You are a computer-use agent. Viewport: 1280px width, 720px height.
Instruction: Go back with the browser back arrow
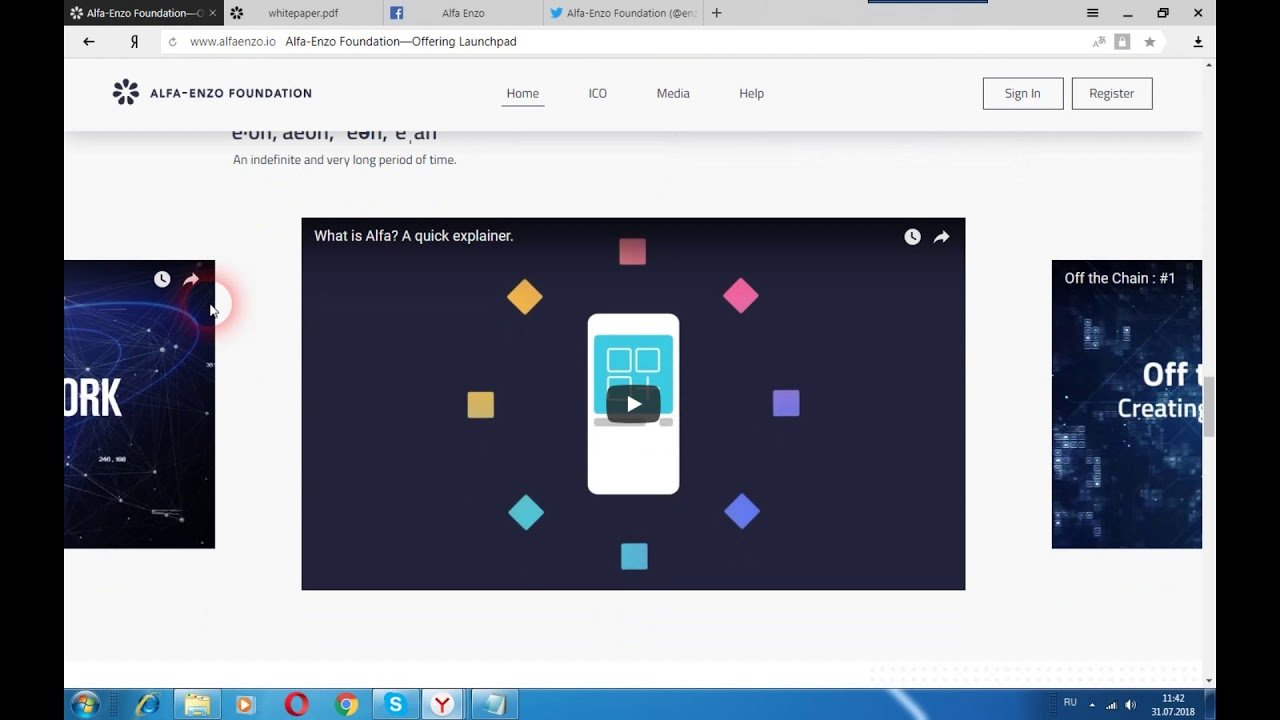(x=89, y=42)
